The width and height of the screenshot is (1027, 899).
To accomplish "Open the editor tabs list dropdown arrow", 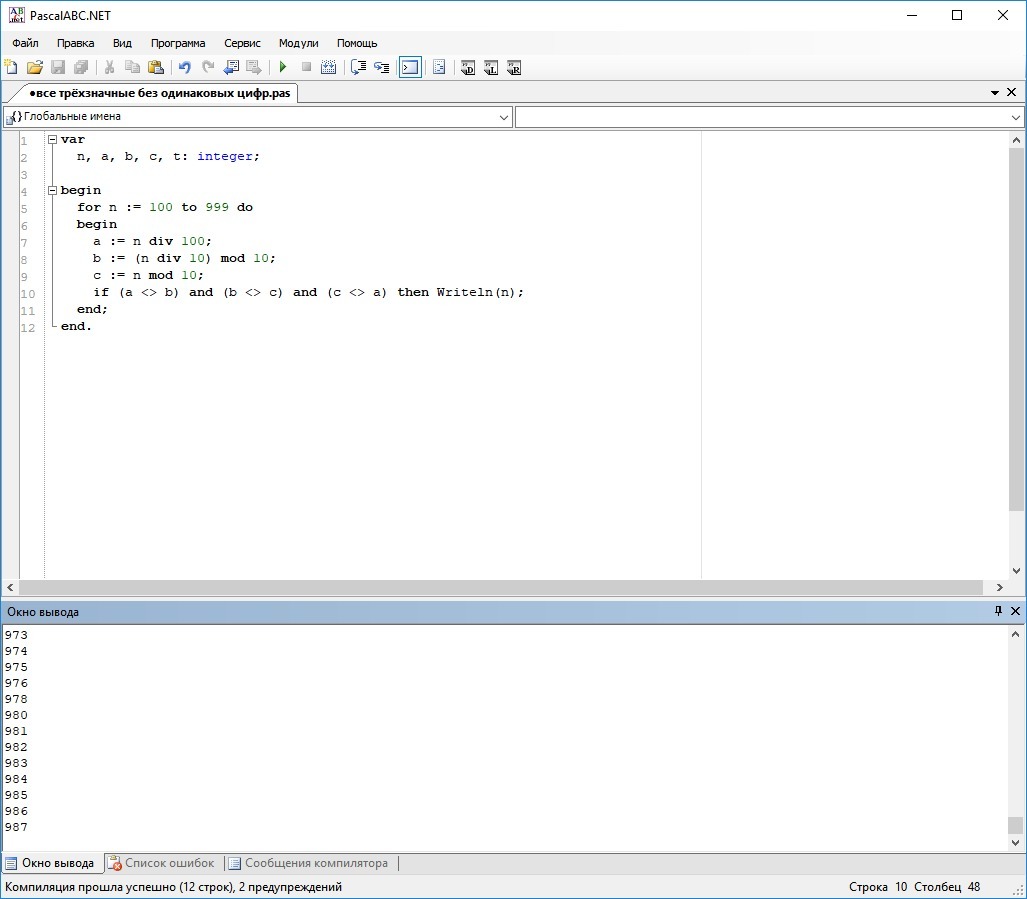I will tap(995, 93).
